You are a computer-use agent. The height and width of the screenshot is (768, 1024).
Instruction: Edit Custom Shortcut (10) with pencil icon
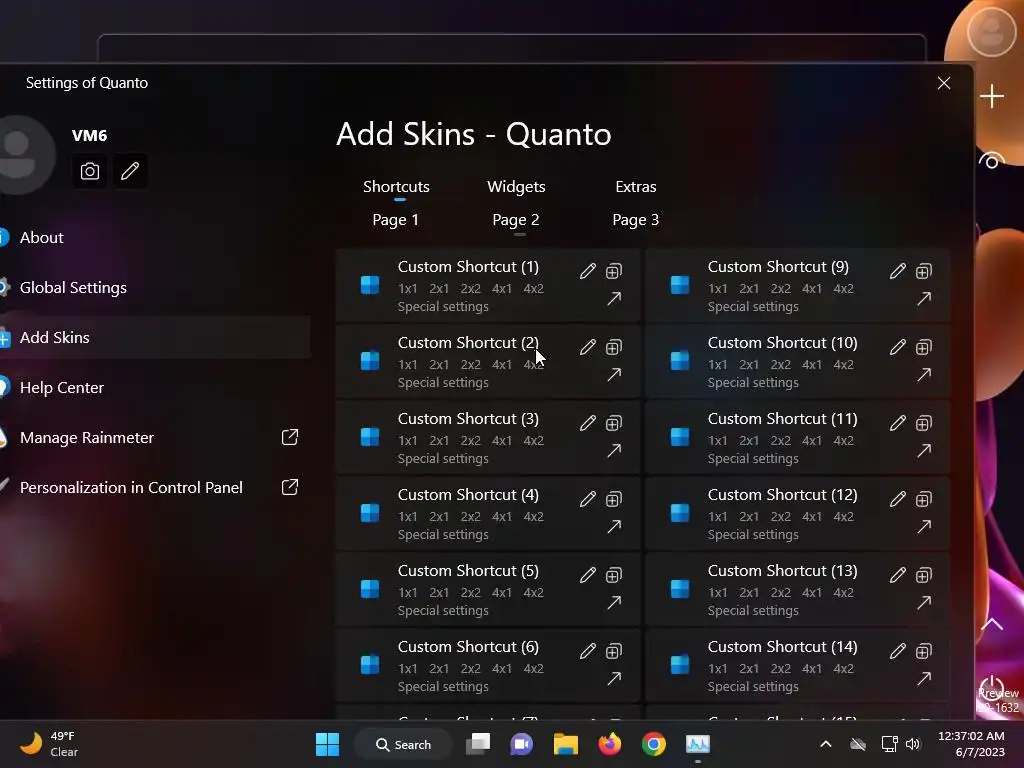[x=898, y=347]
